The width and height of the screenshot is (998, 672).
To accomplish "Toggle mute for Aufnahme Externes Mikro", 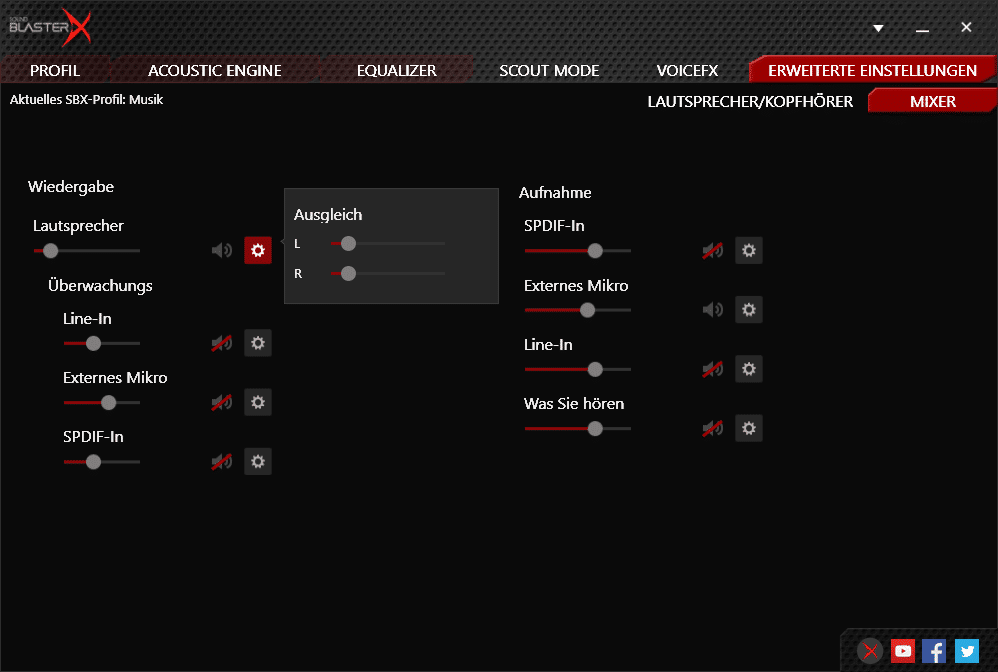I will (x=713, y=310).
